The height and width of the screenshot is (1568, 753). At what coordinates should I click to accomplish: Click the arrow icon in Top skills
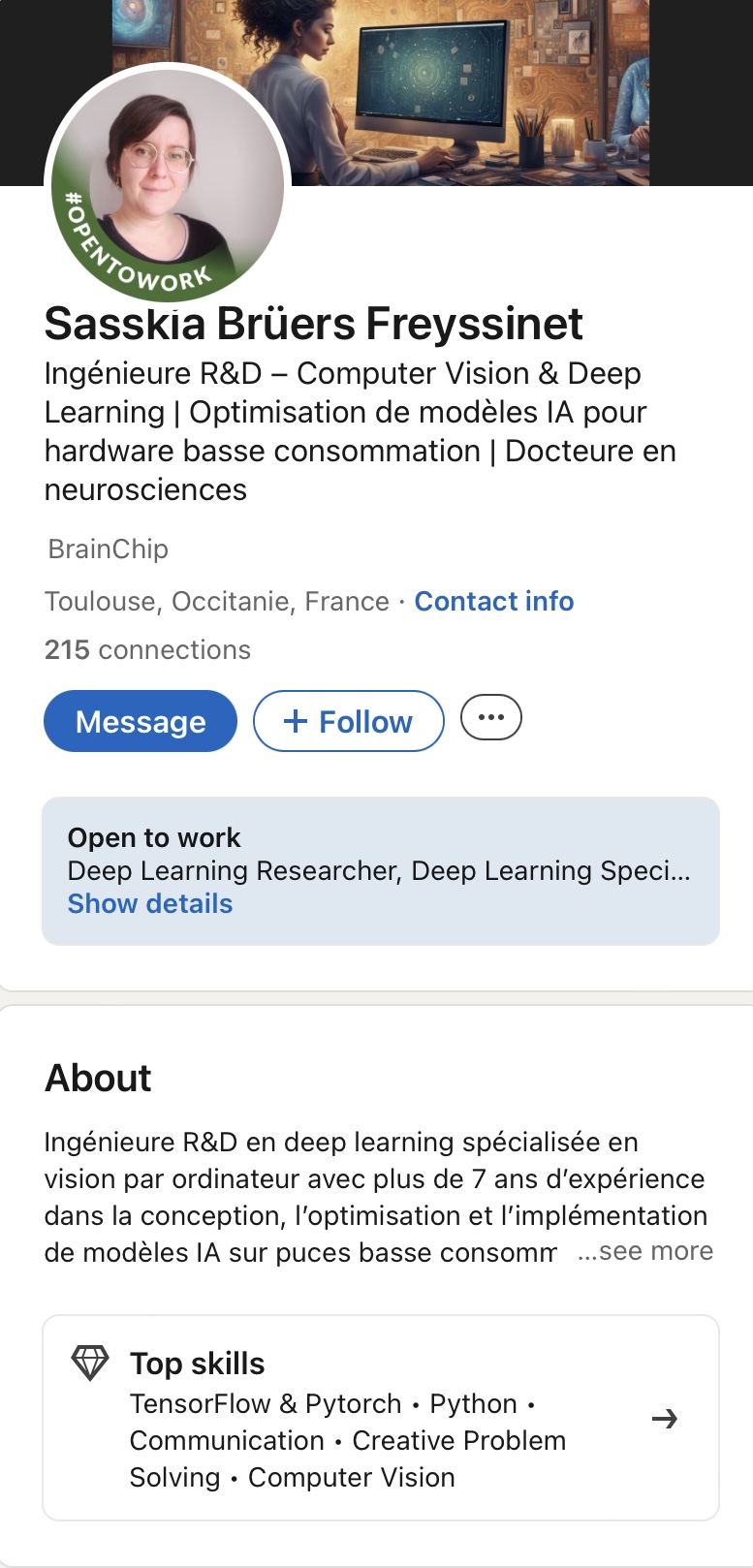point(665,1420)
